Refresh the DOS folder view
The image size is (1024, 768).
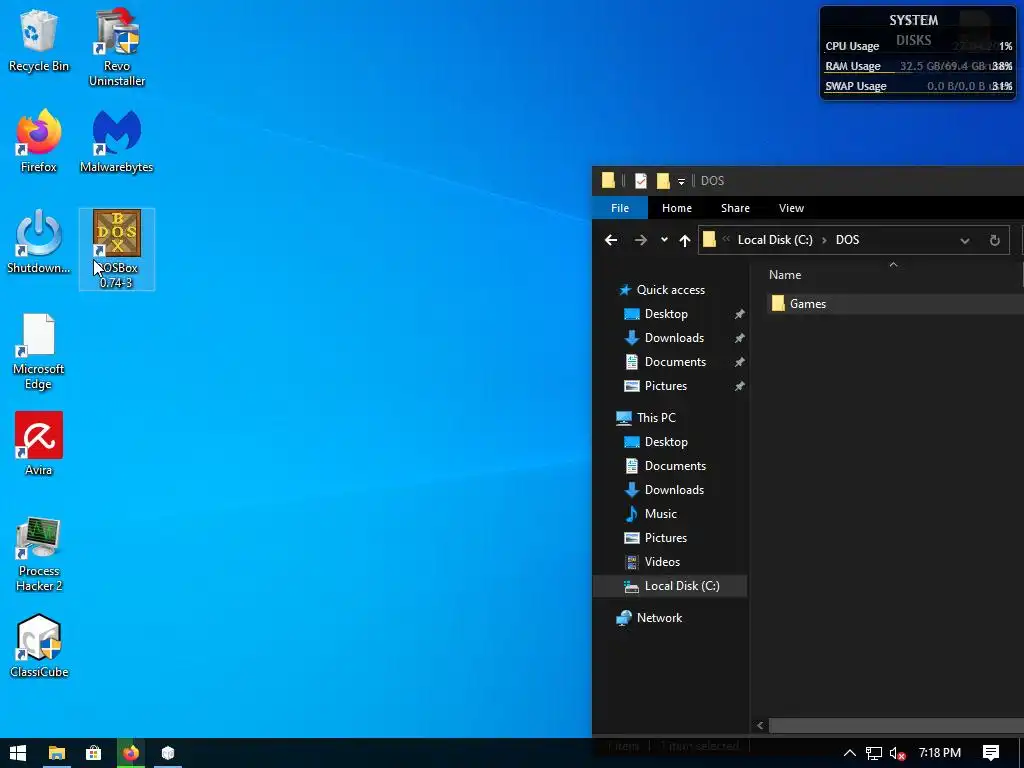click(x=995, y=240)
